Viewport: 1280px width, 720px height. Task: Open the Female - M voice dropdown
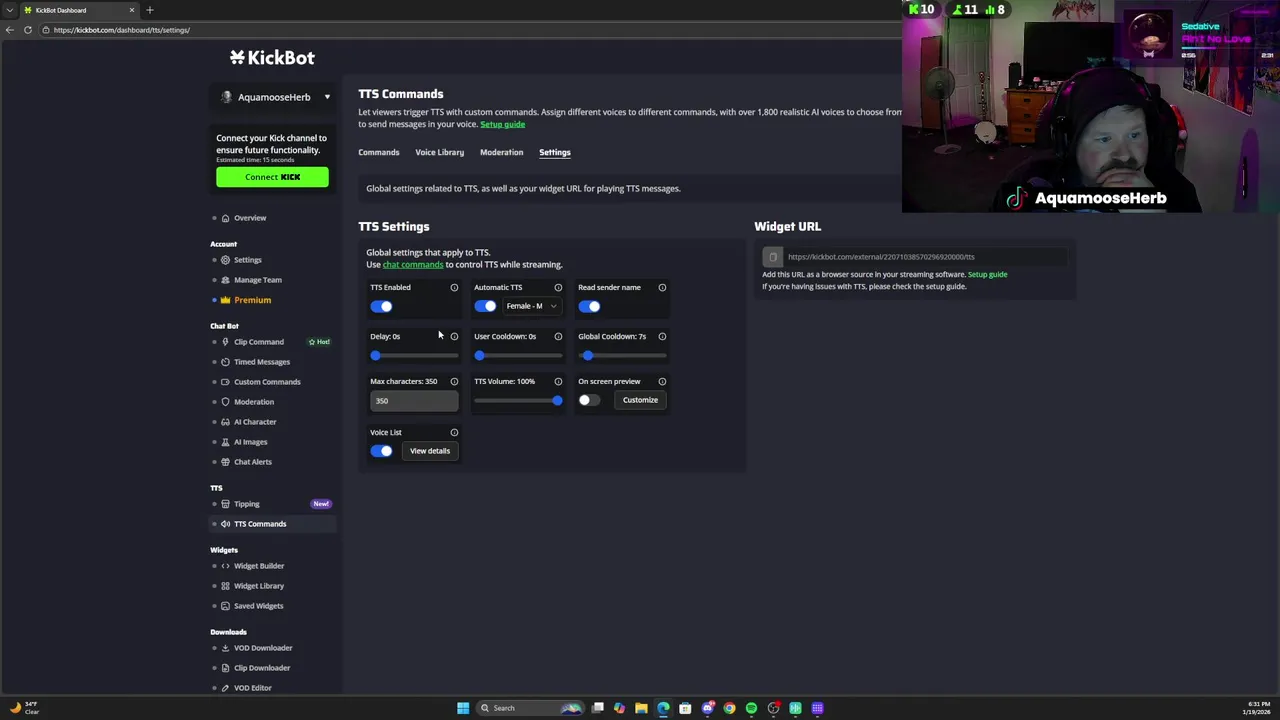click(x=531, y=306)
